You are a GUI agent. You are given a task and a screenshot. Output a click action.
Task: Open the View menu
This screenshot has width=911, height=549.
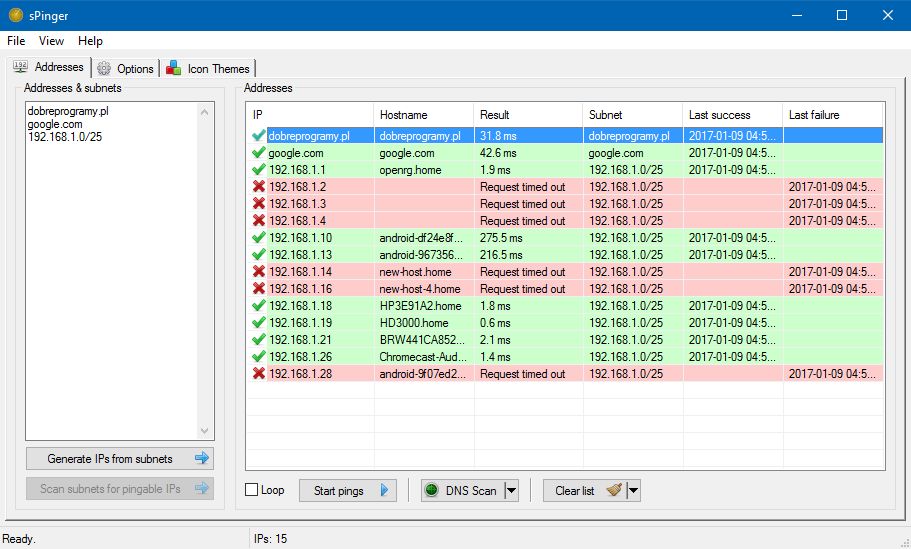tap(51, 41)
